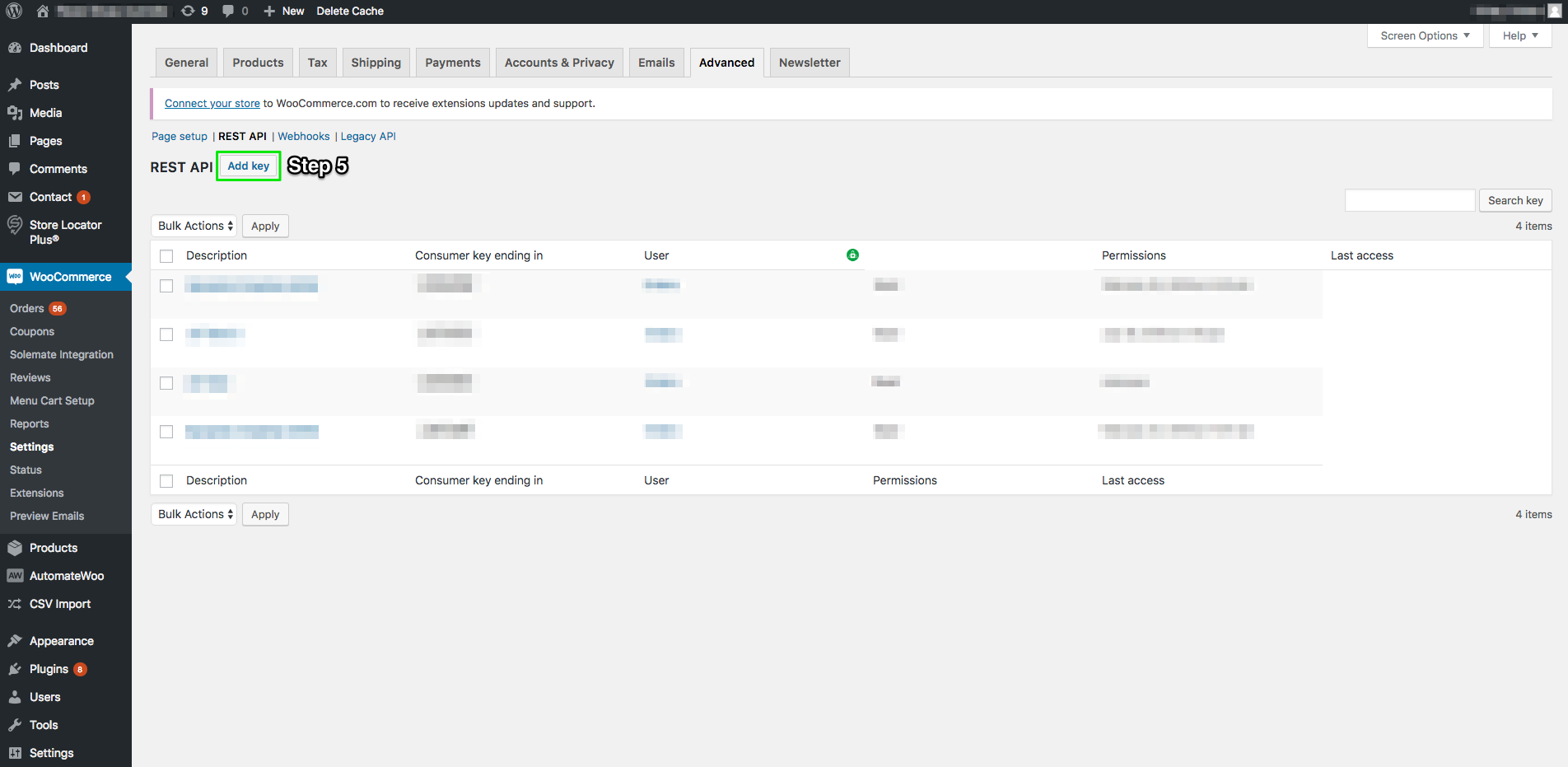Open the site home icon in the admin bar
Image resolution: width=1568 pixels, height=767 pixels.
point(43,11)
